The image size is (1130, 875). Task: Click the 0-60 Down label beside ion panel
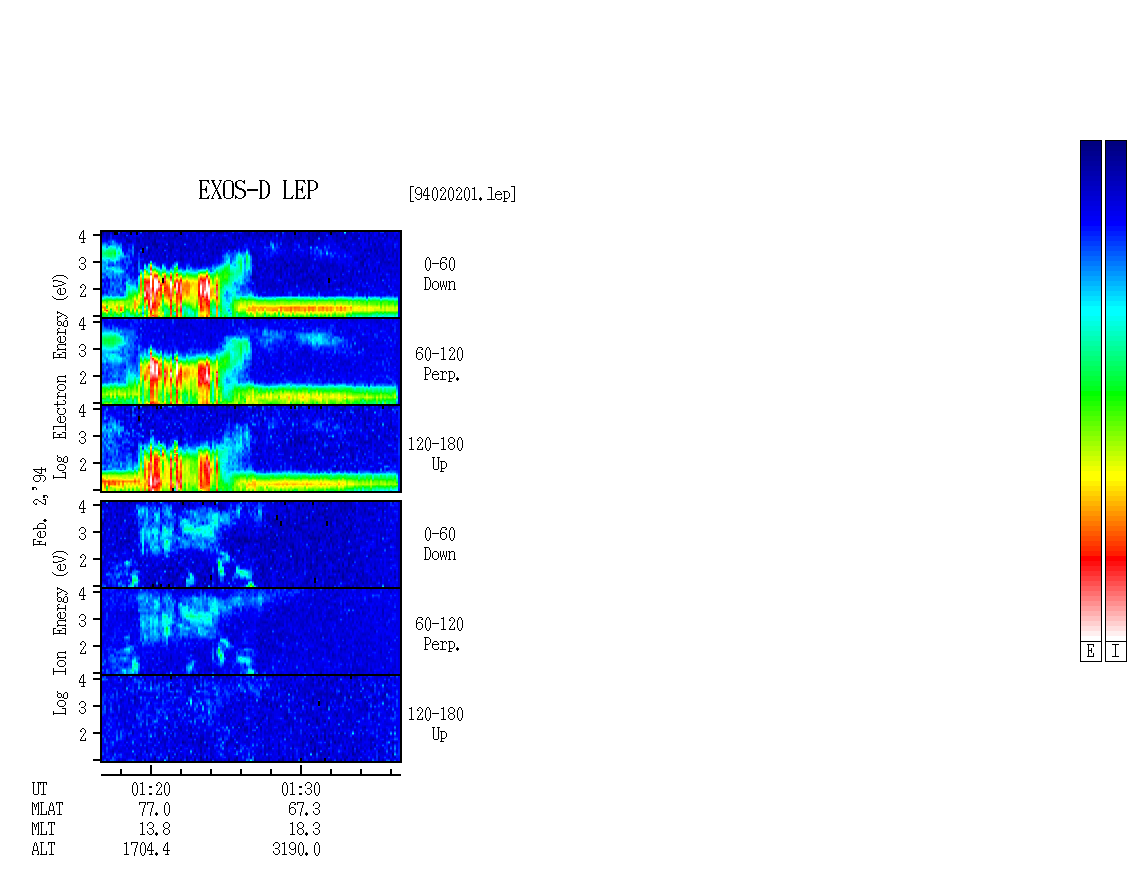pyautogui.click(x=440, y=545)
